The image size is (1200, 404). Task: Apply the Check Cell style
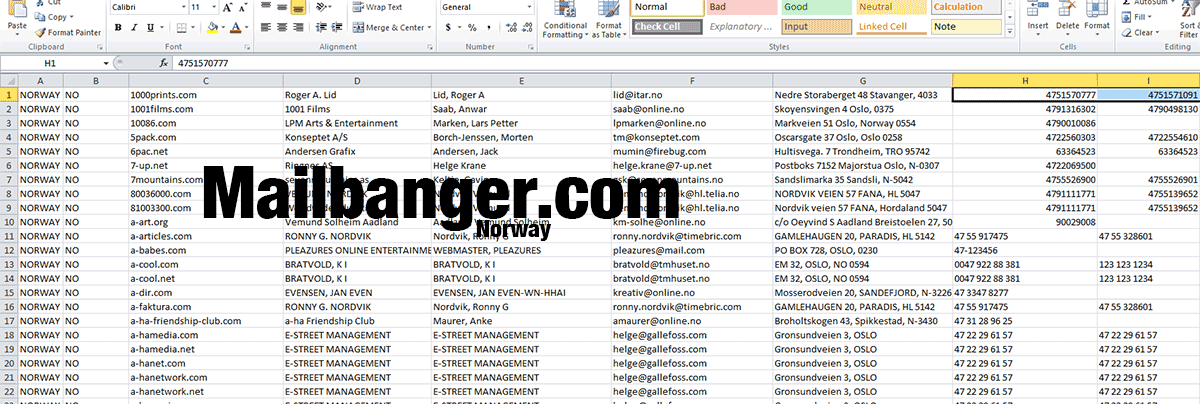[x=666, y=27]
